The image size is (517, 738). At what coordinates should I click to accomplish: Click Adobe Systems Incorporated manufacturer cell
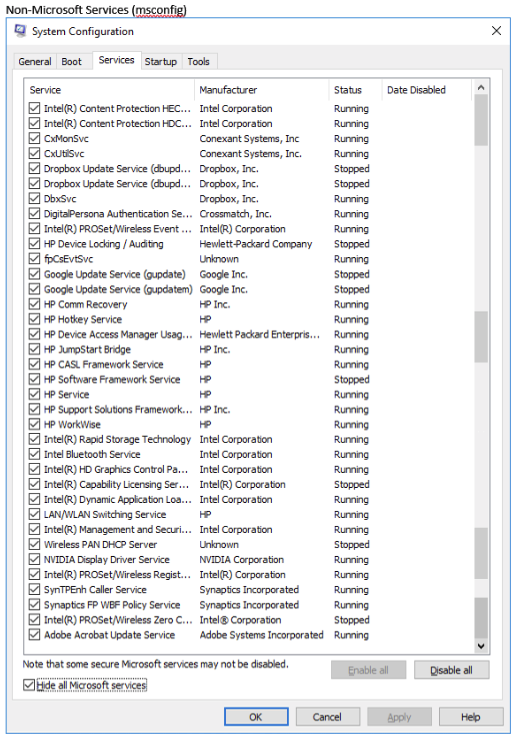point(261,635)
